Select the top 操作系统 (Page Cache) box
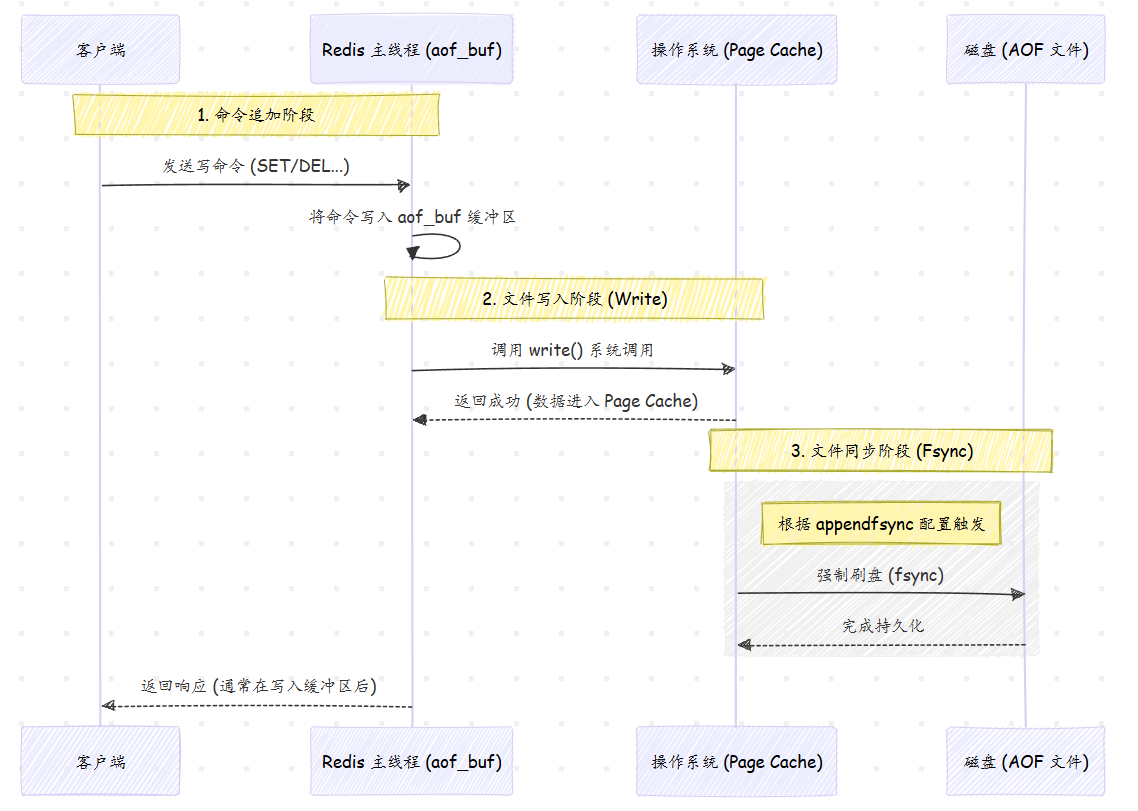This screenshot has width=1138, height=811. 737,49
